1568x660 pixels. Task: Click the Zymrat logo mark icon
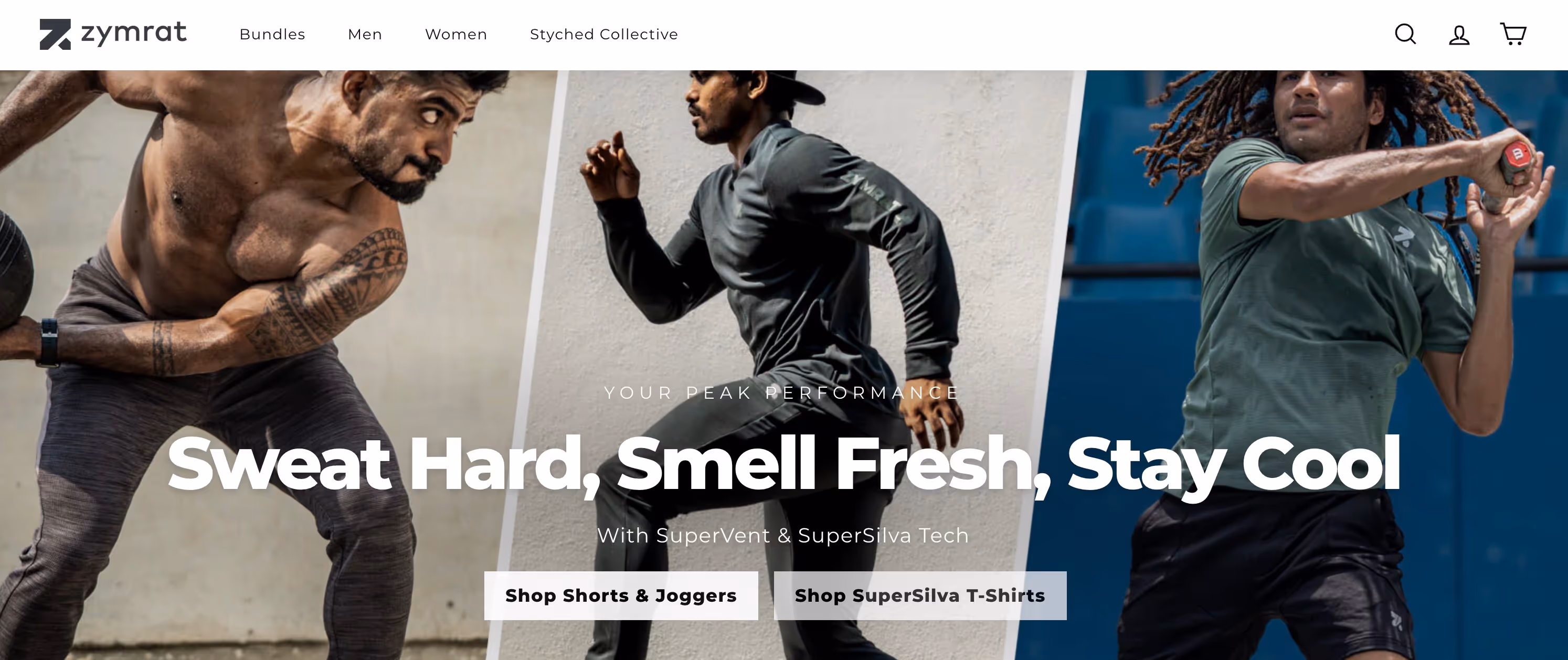pyautogui.click(x=56, y=34)
